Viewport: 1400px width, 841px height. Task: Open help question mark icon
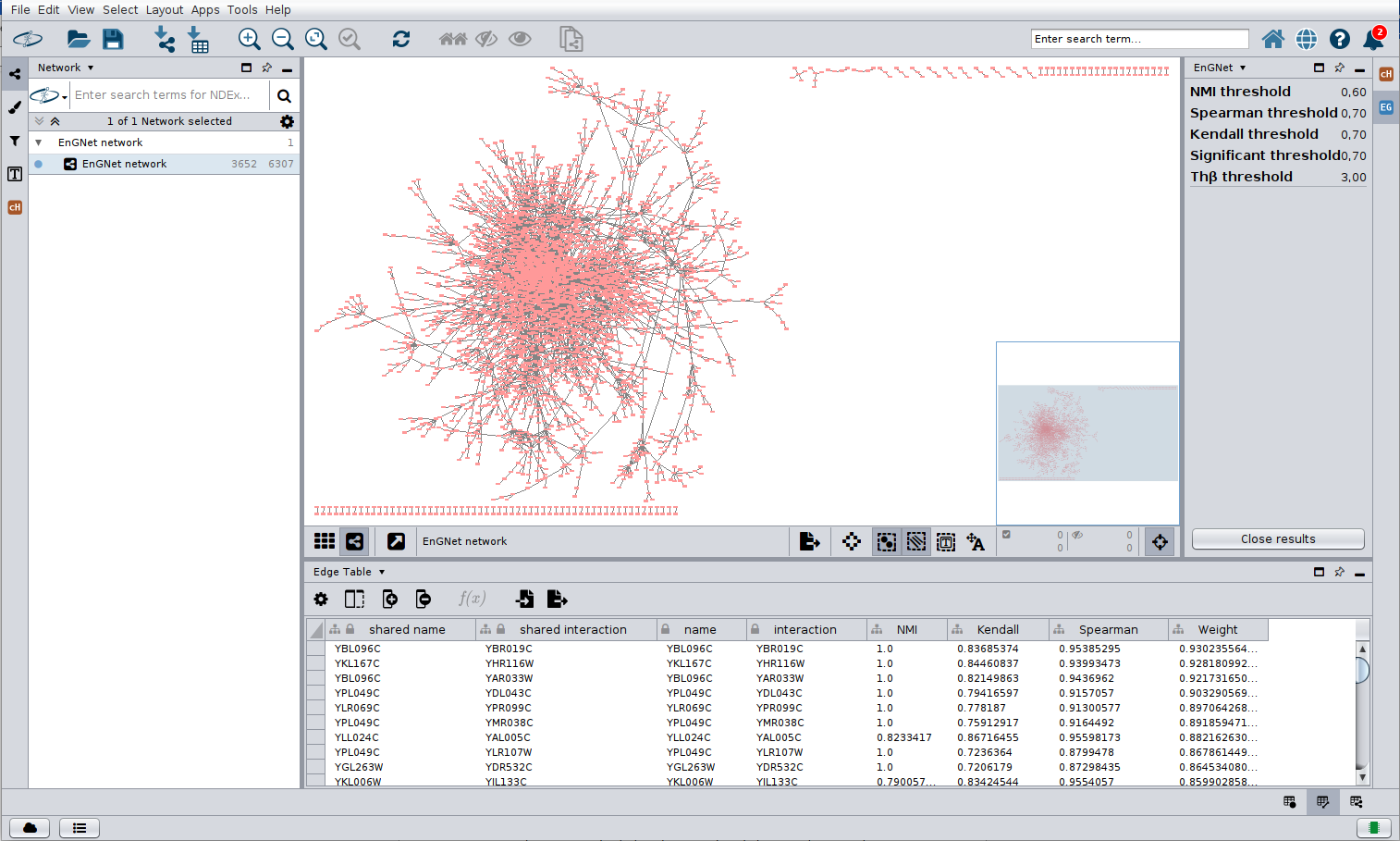click(x=1340, y=39)
